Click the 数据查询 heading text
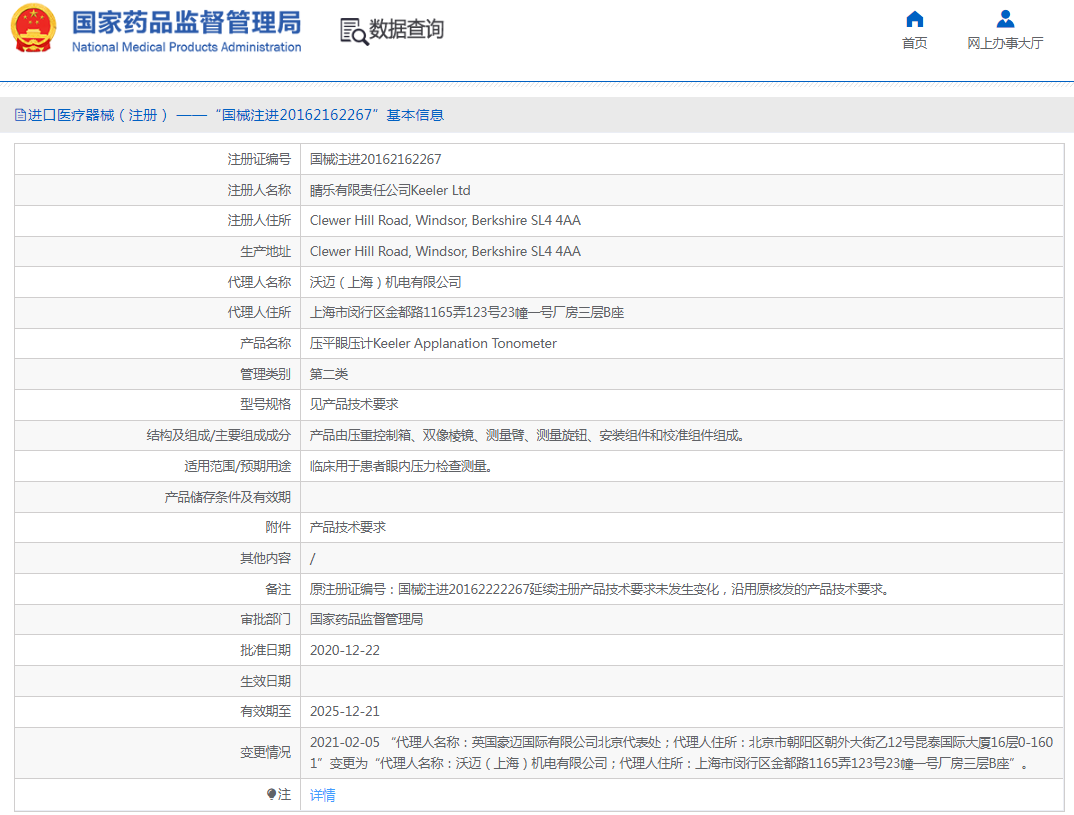Image resolution: width=1074 pixels, height=815 pixels. [407, 29]
